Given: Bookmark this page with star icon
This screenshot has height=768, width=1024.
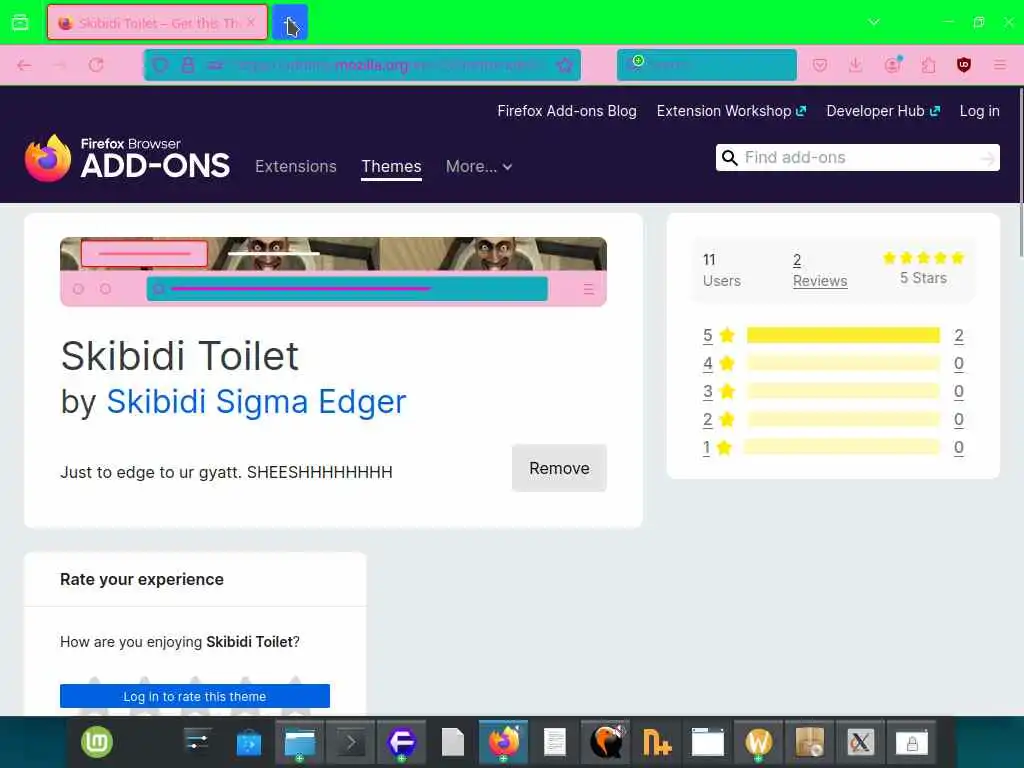Looking at the screenshot, I should [565, 65].
